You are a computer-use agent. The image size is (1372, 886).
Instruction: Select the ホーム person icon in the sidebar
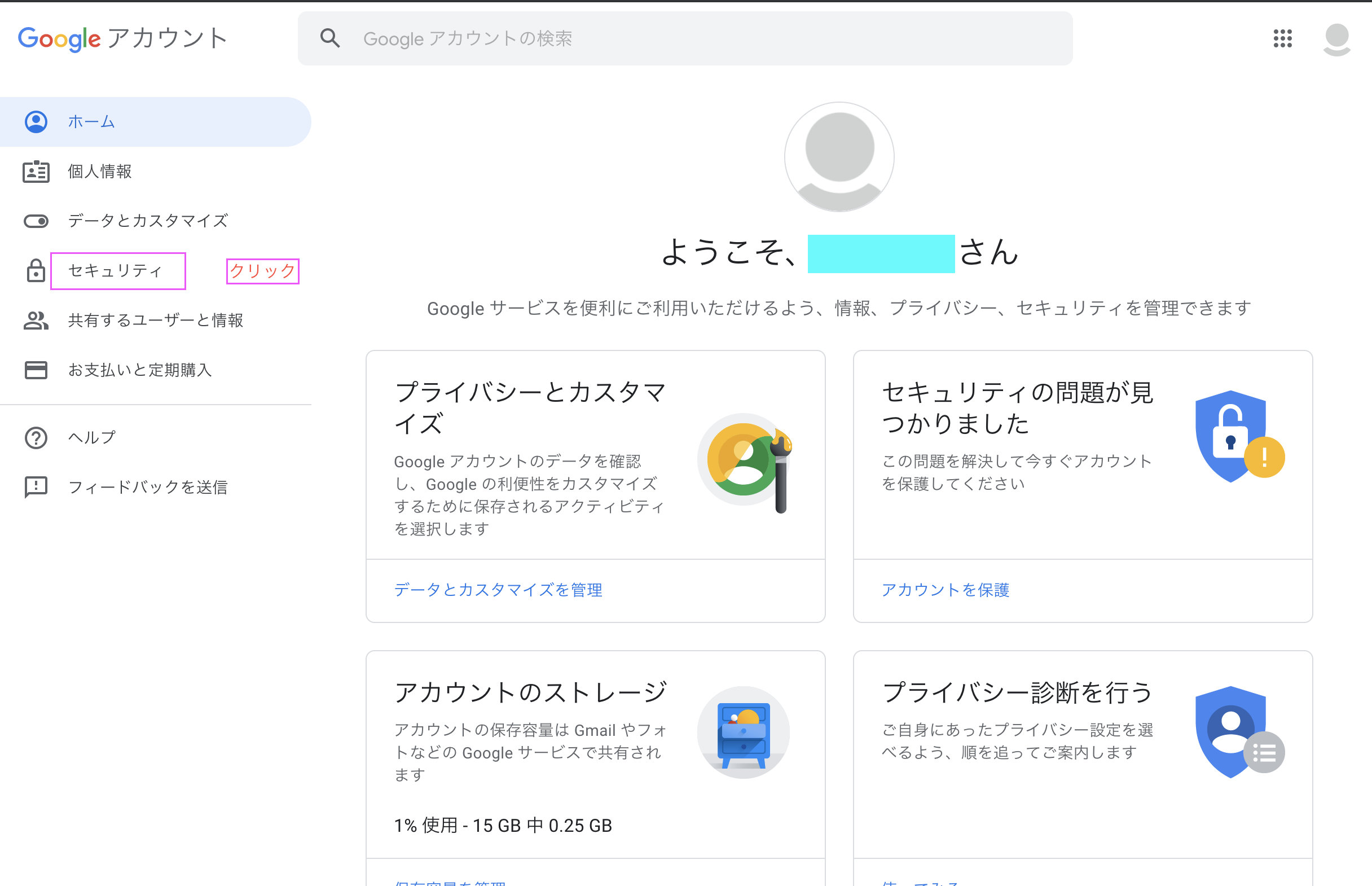[36, 121]
